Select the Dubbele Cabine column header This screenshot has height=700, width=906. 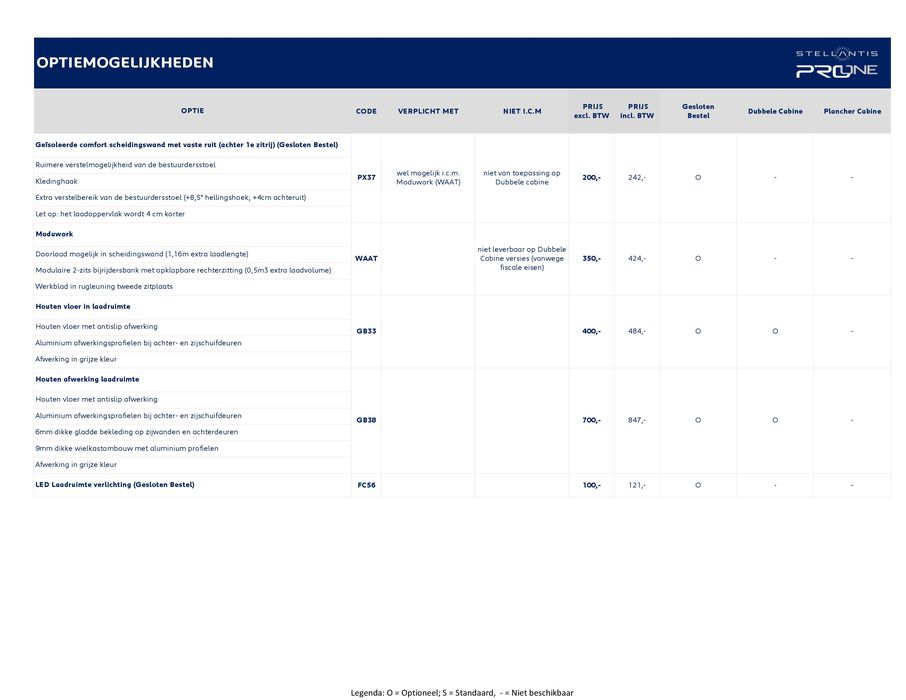tap(775, 111)
